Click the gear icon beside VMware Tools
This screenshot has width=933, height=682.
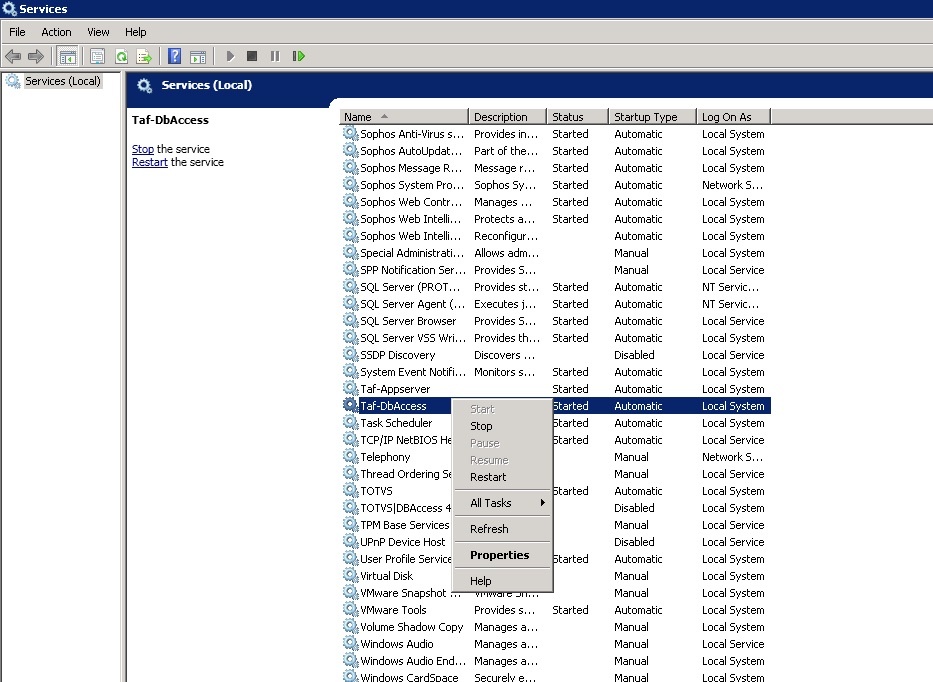[350, 609]
